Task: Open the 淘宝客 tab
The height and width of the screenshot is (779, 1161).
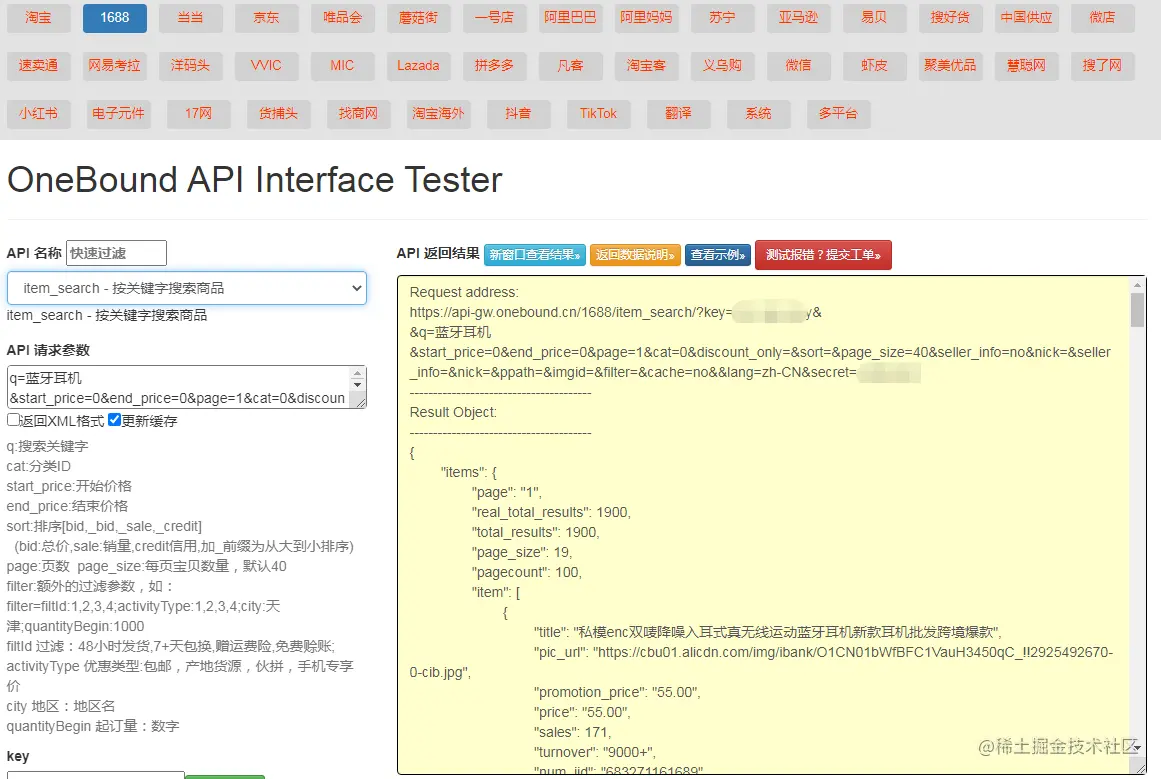Action: click(646, 66)
